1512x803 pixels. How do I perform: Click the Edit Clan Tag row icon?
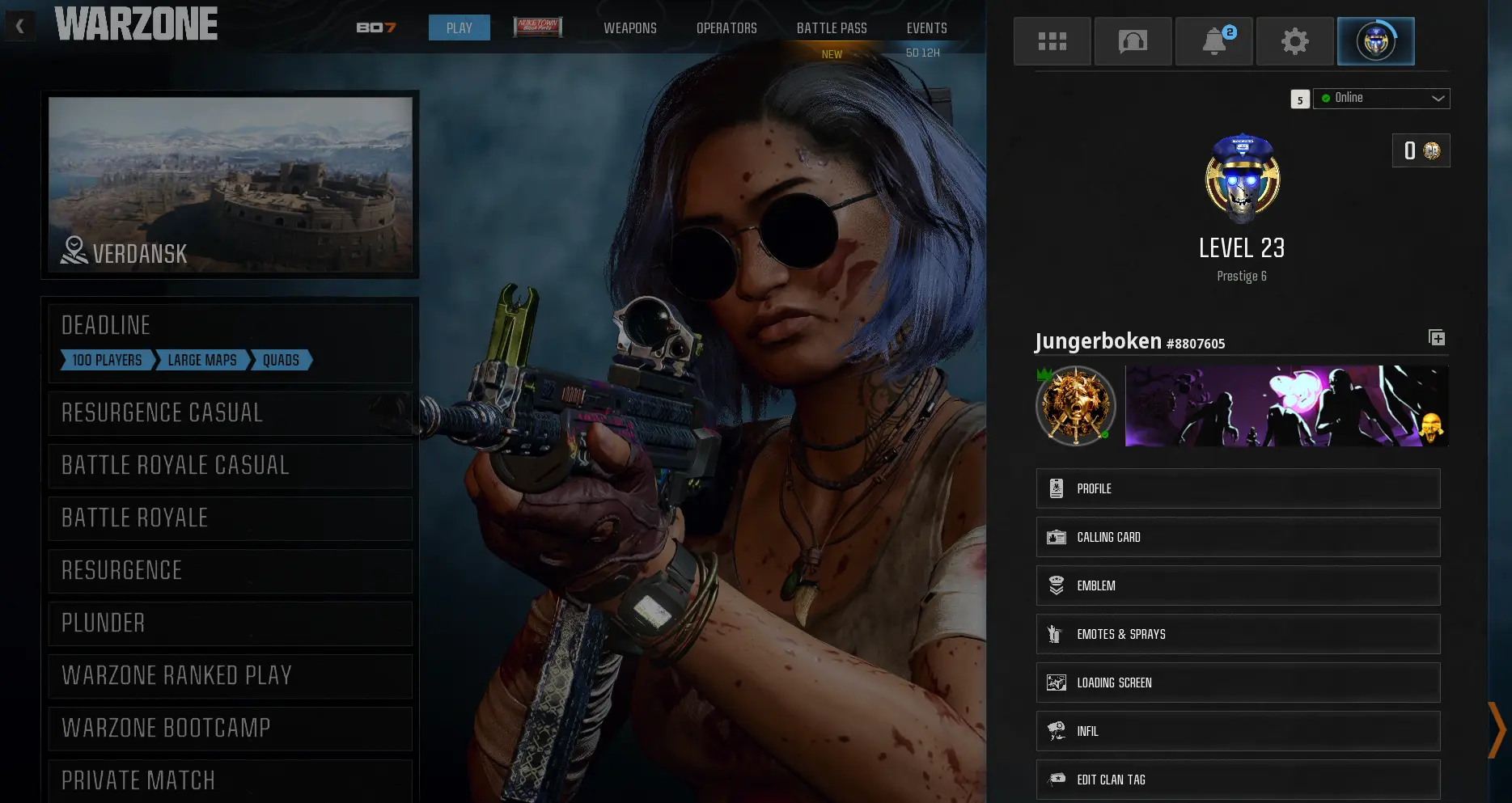[1056, 780]
